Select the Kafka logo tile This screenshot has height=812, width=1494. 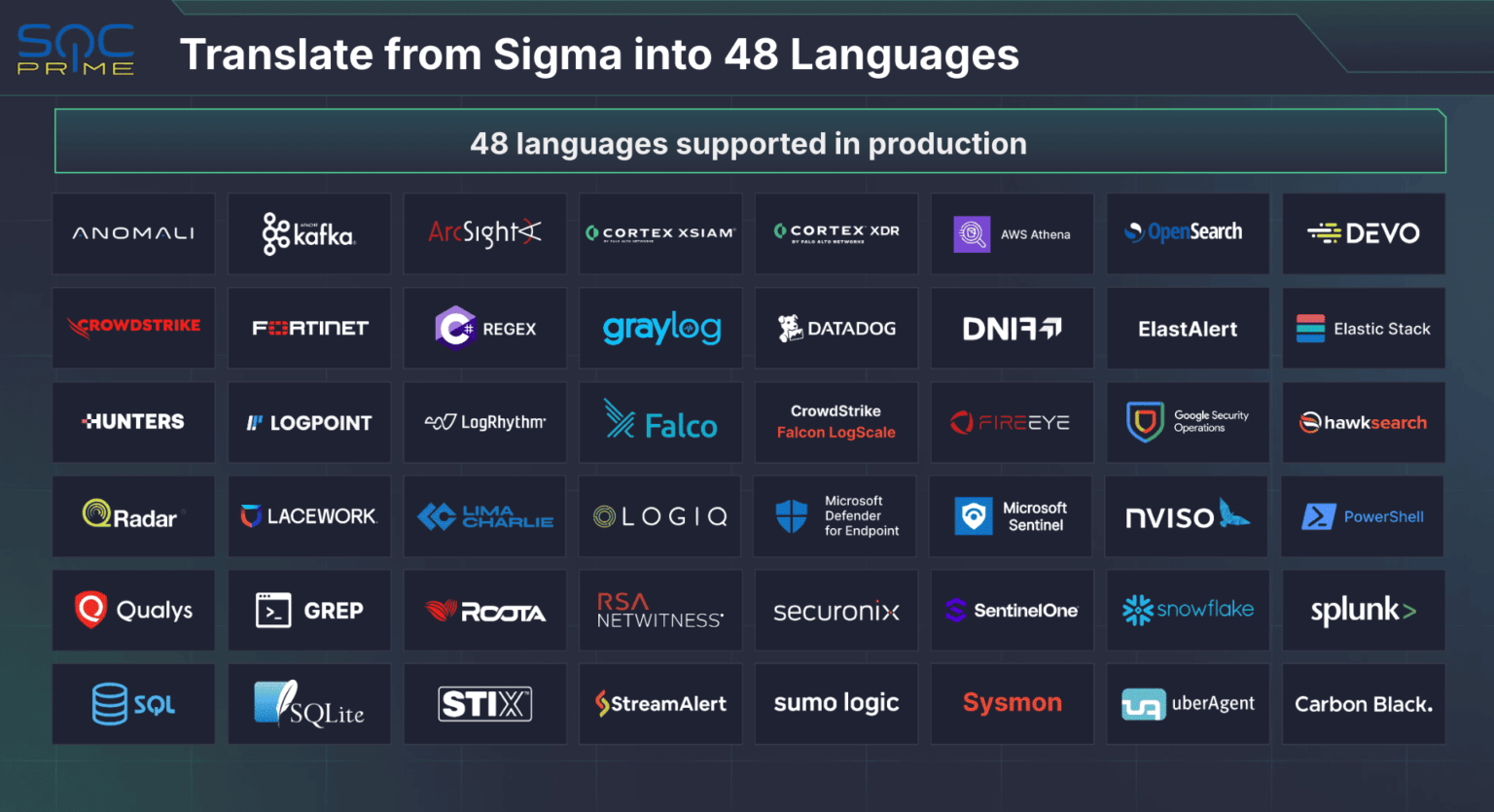(x=309, y=233)
